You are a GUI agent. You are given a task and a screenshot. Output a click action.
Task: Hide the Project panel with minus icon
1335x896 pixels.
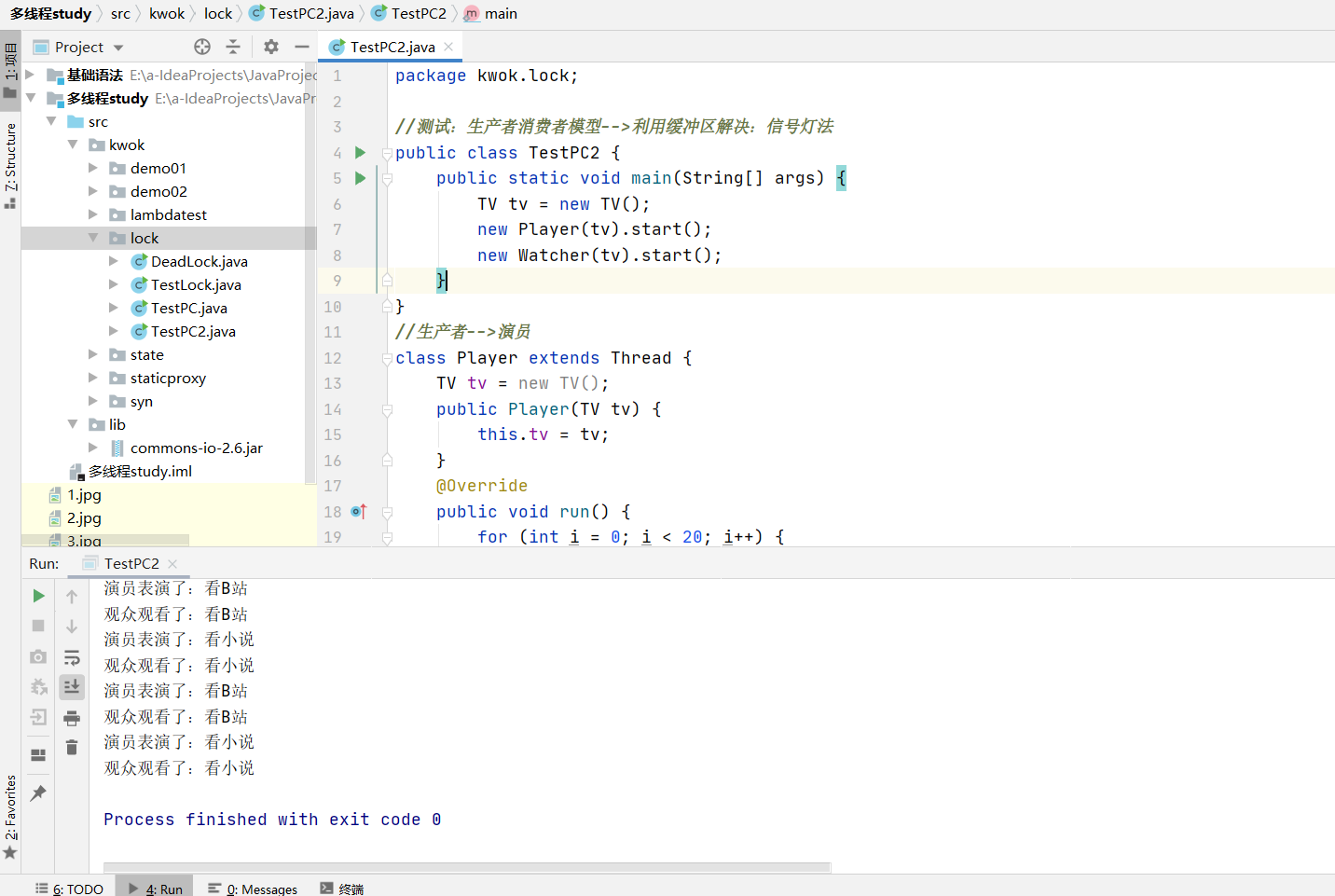point(301,47)
